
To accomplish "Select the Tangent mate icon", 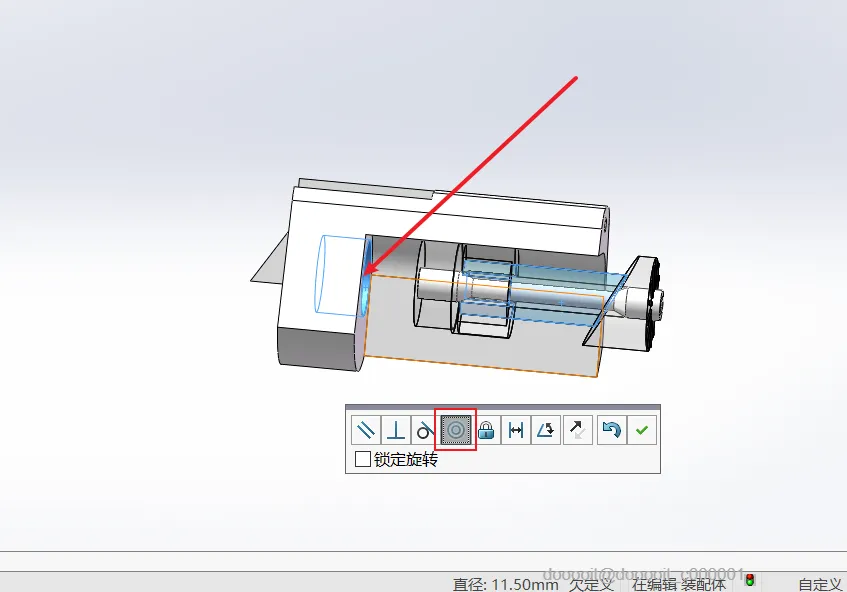I will [x=425, y=430].
